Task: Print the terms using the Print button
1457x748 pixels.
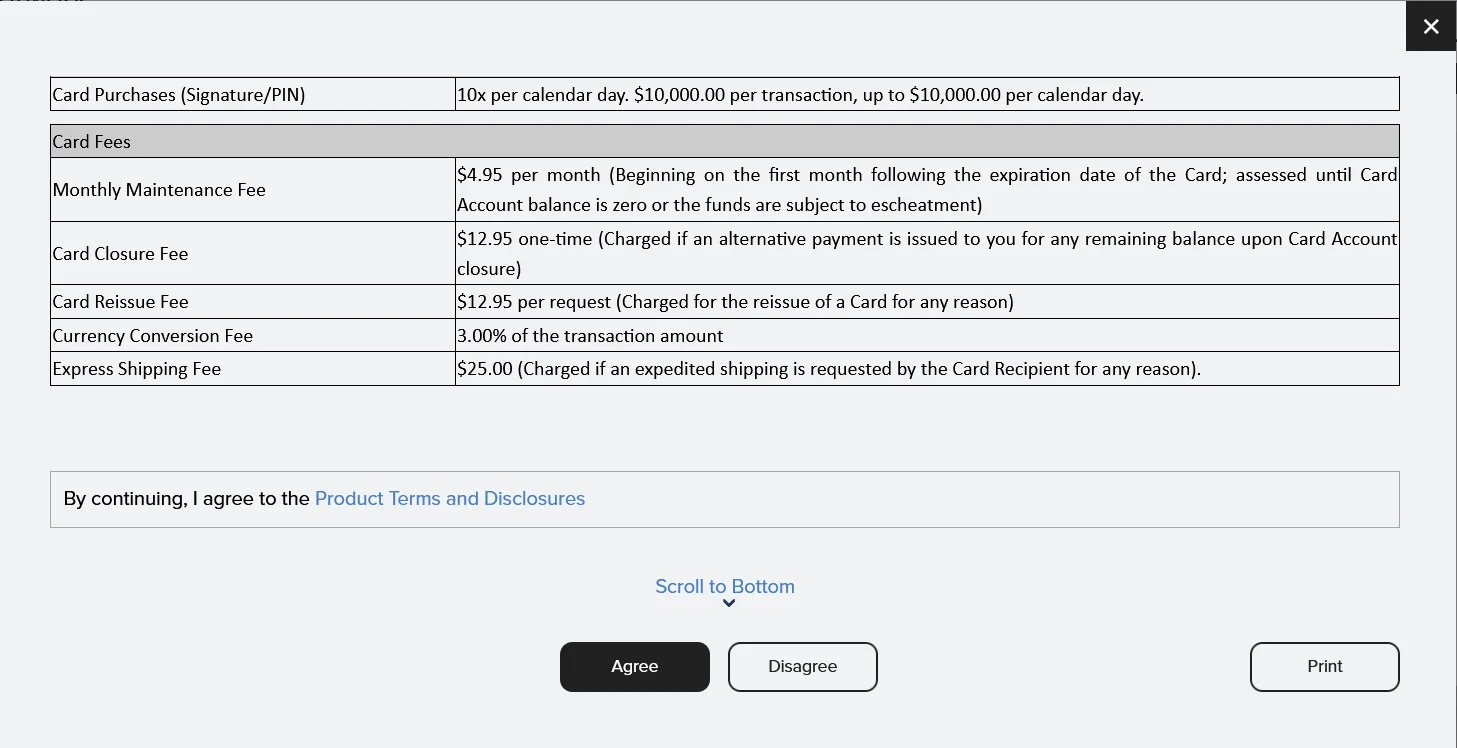Action: 1324,666
